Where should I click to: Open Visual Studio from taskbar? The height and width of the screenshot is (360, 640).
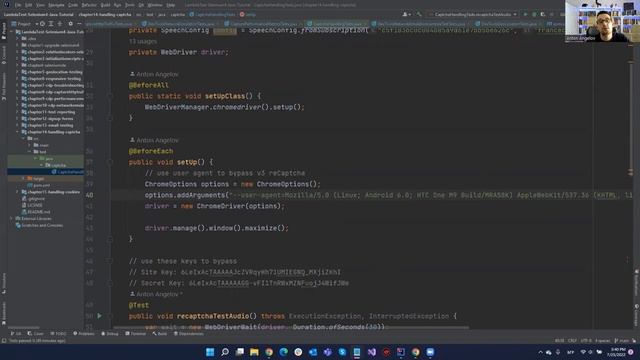371,352
